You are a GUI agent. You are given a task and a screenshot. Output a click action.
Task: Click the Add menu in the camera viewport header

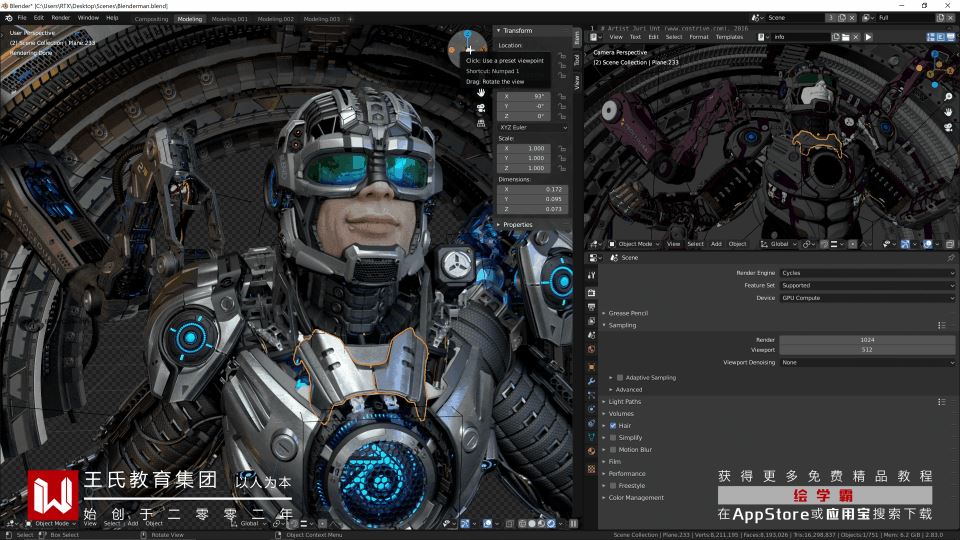pos(716,244)
